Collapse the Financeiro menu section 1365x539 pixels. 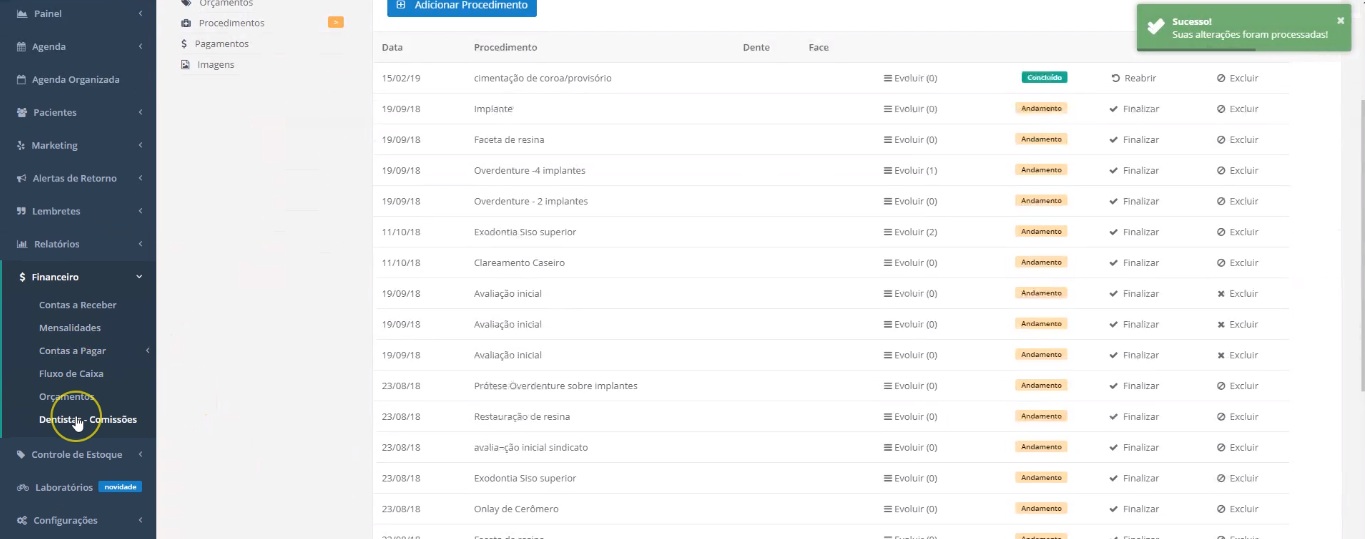pyautogui.click(x=139, y=277)
